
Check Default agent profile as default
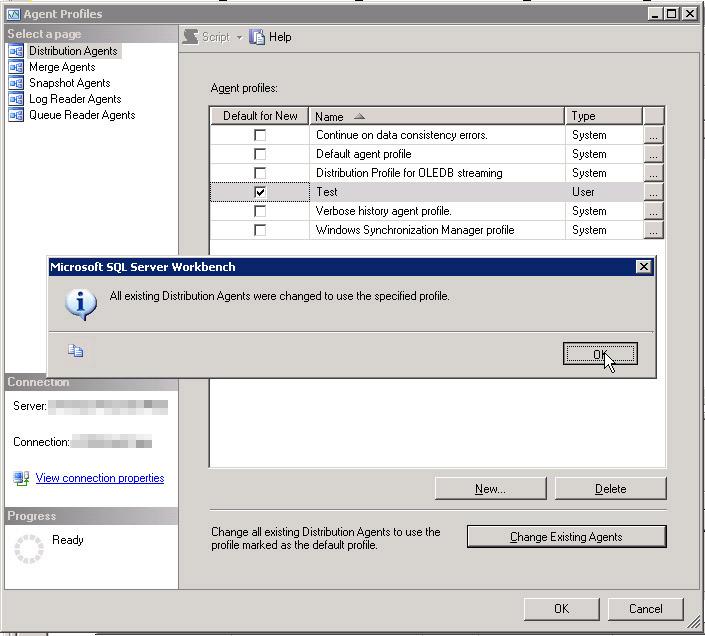click(260, 154)
